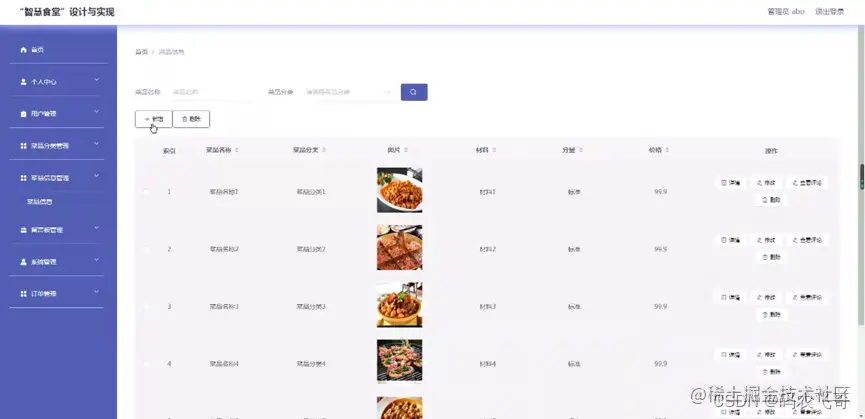This screenshot has width=865, height=419.
Task: Expand the 菜品分类管理 sidebar menu chevron
Action: pos(97,144)
